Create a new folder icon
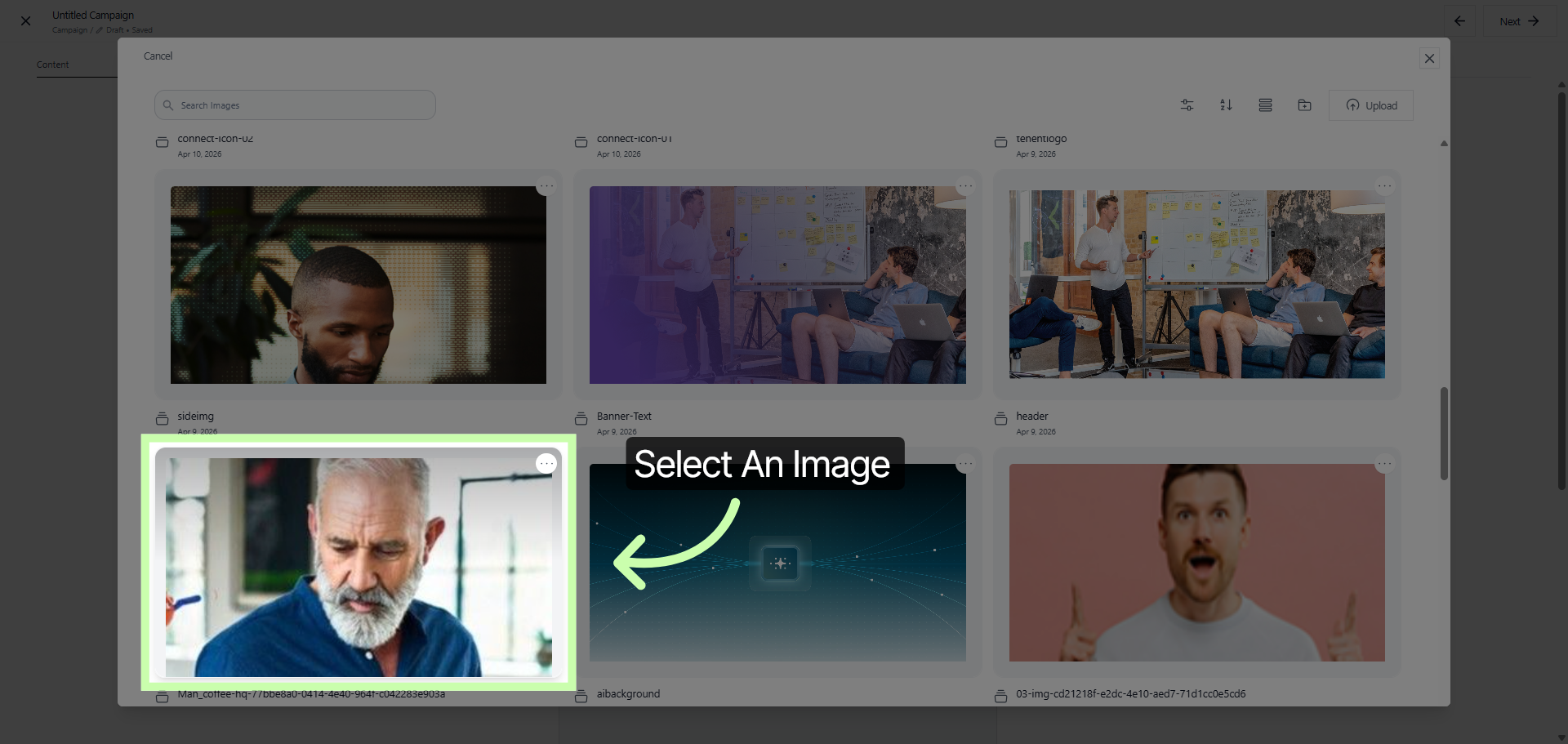The height and width of the screenshot is (744, 1568). (1304, 105)
